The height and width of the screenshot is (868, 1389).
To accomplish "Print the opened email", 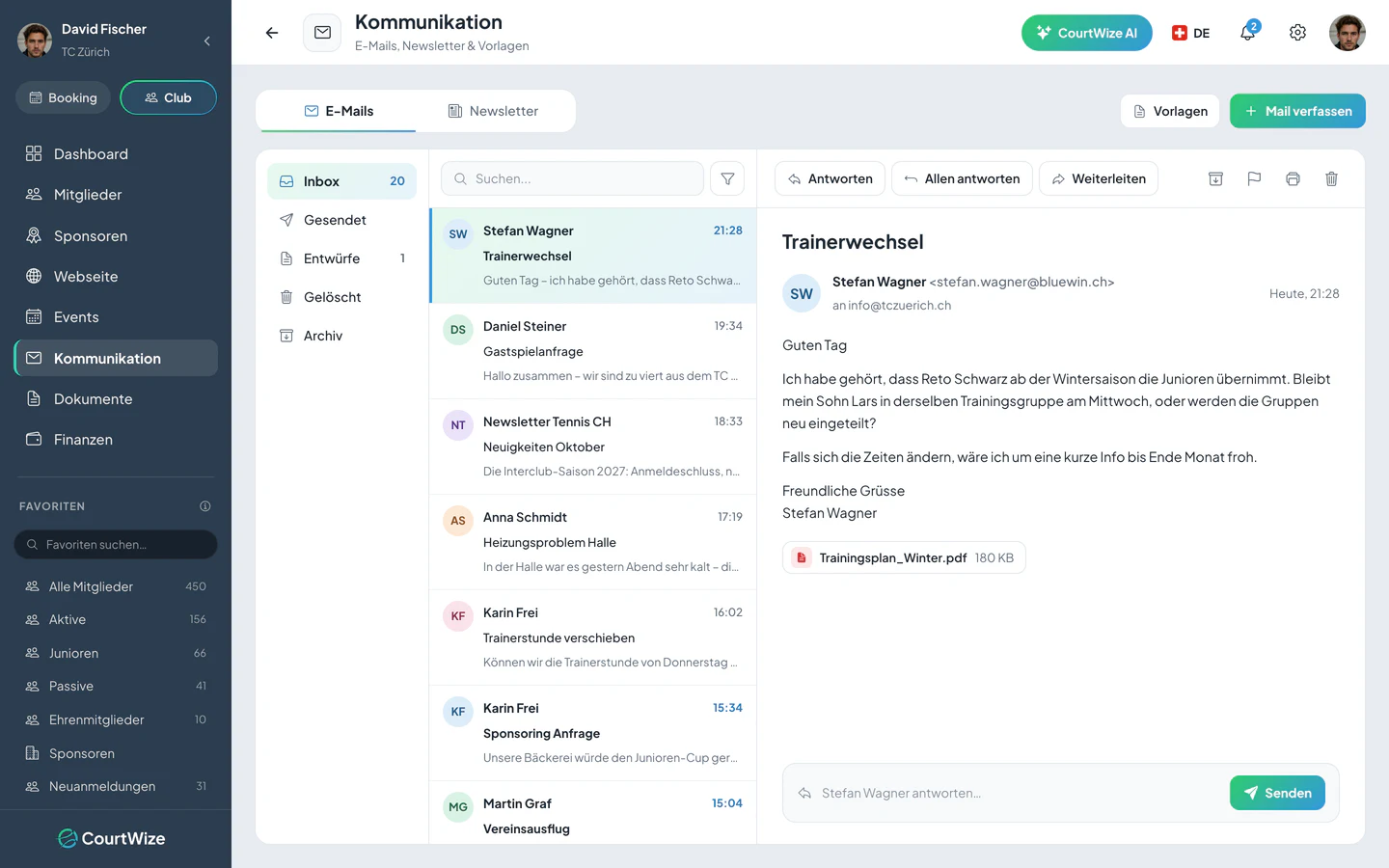I will click(x=1293, y=178).
